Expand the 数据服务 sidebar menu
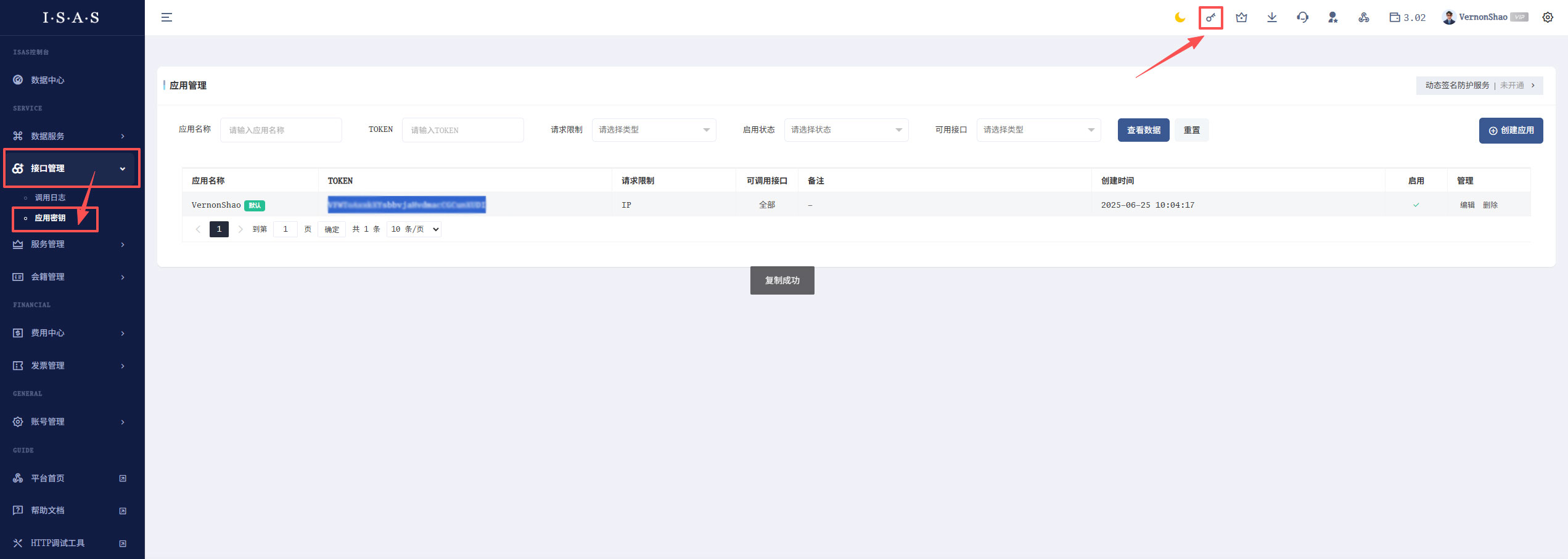This screenshot has height=559, width=1568. pyautogui.click(x=71, y=136)
